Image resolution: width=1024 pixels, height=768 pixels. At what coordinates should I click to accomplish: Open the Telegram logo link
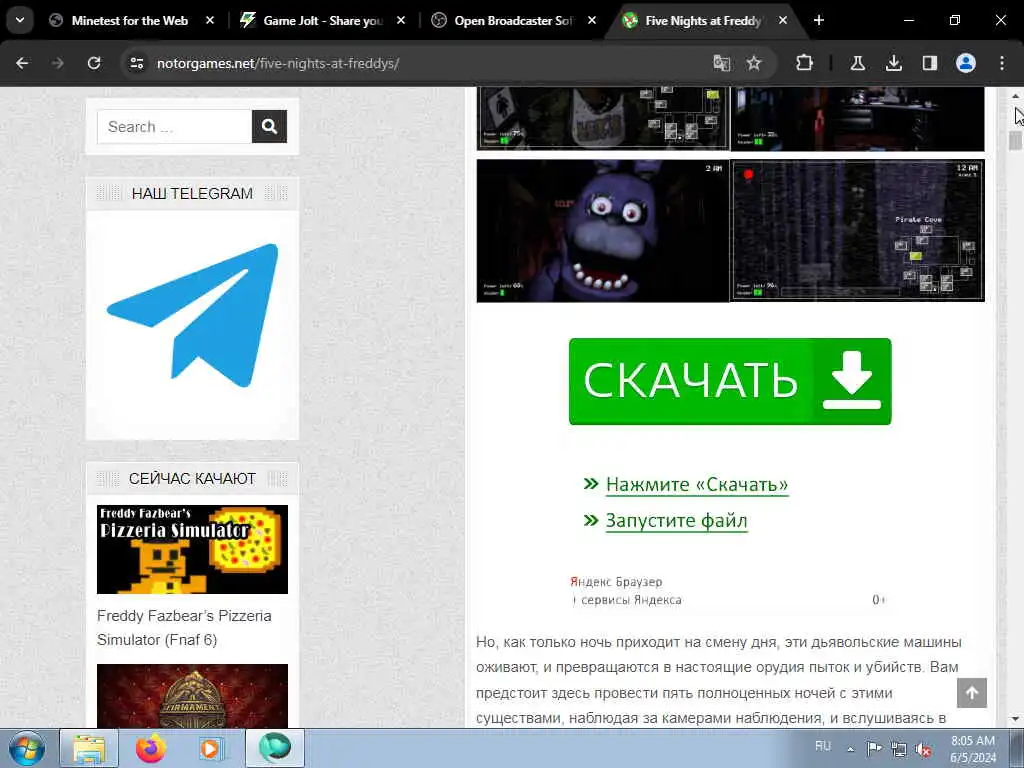[193, 315]
